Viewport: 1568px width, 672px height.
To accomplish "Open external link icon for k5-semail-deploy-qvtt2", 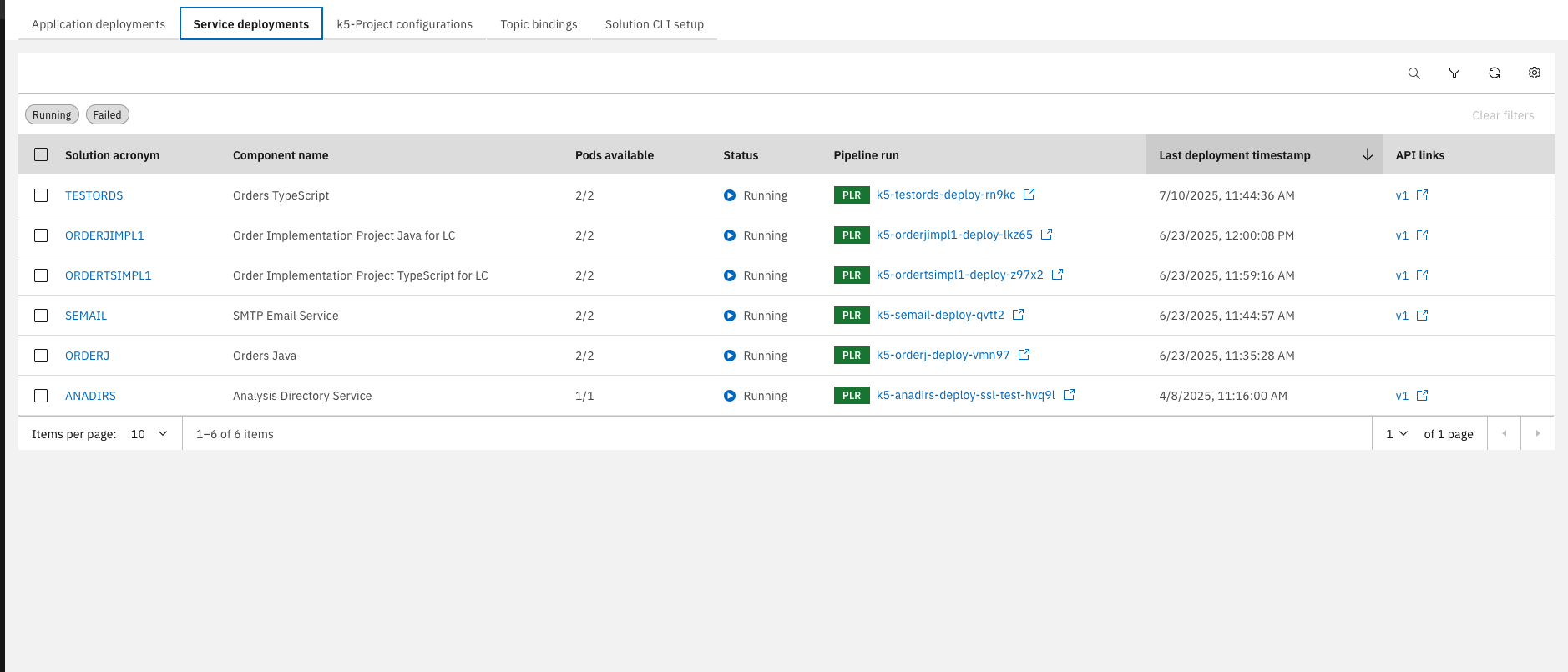I will [1018, 315].
